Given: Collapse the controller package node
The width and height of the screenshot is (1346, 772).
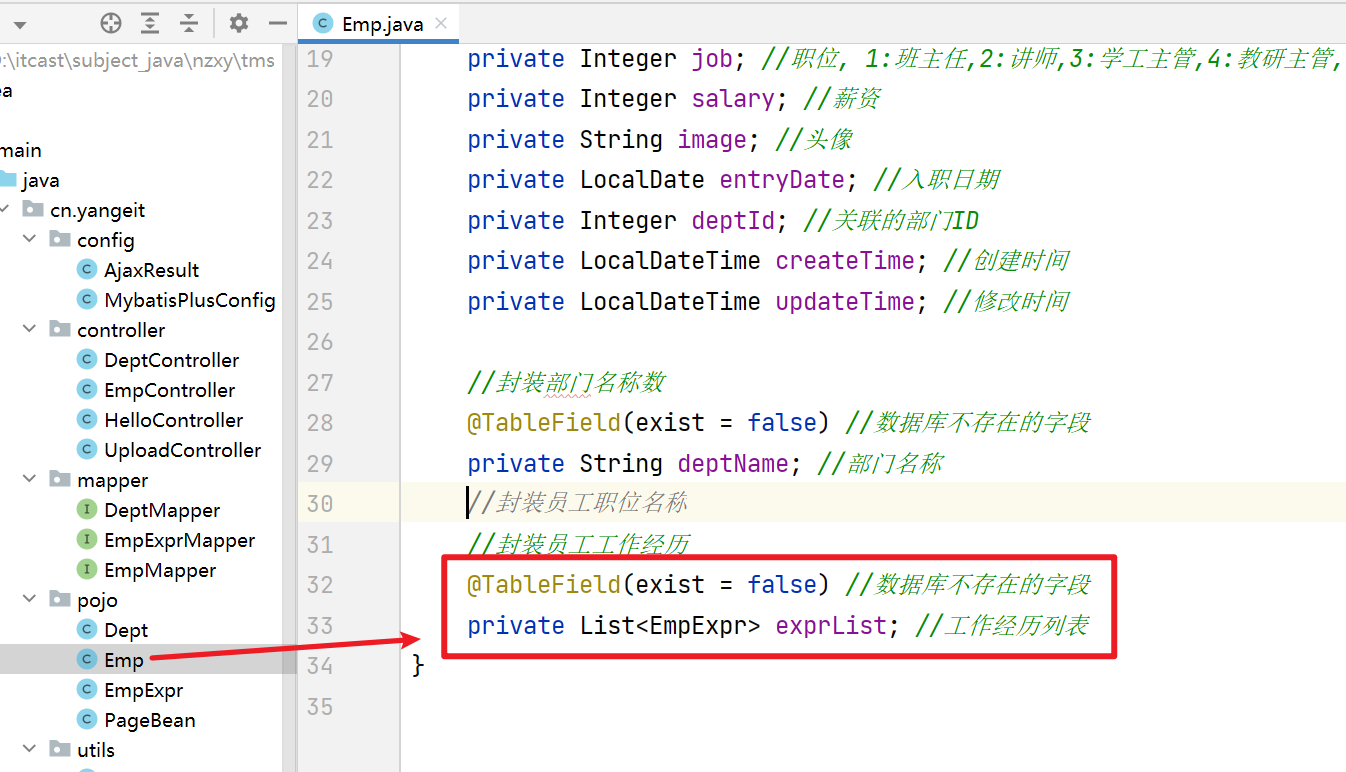Looking at the screenshot, I should coord(32,330).
